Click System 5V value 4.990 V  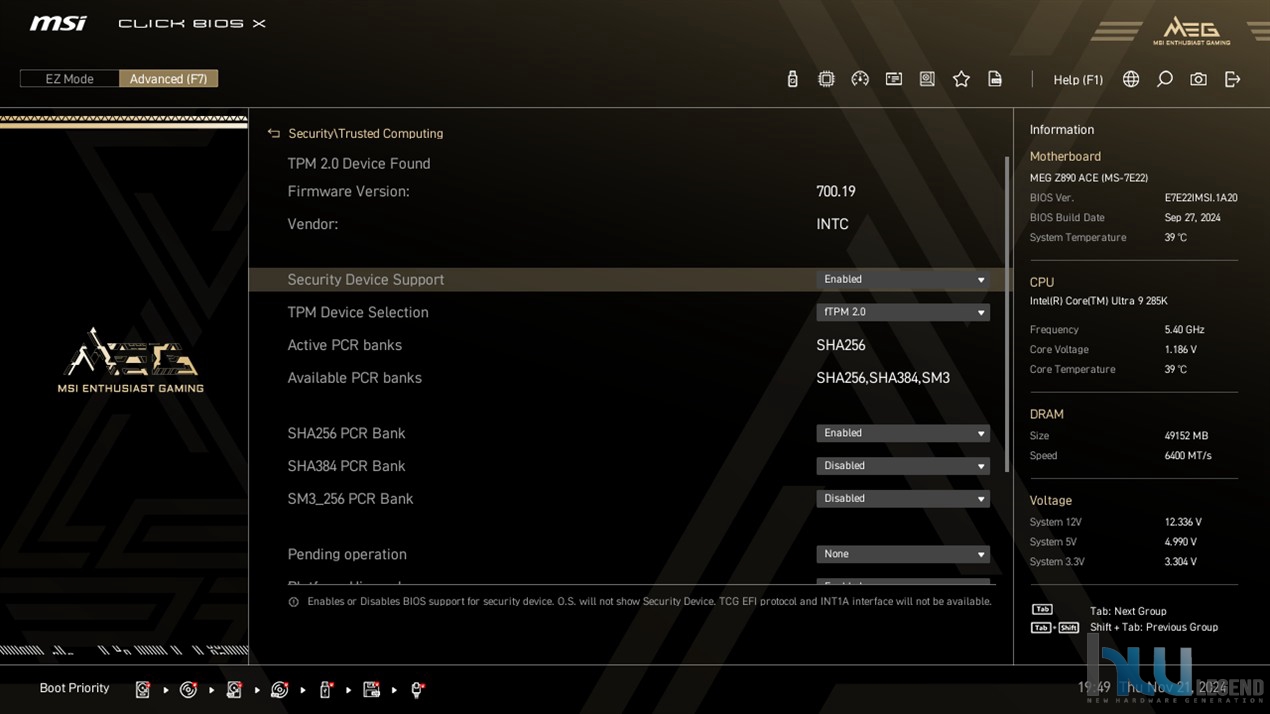[x=1181, y=542]
